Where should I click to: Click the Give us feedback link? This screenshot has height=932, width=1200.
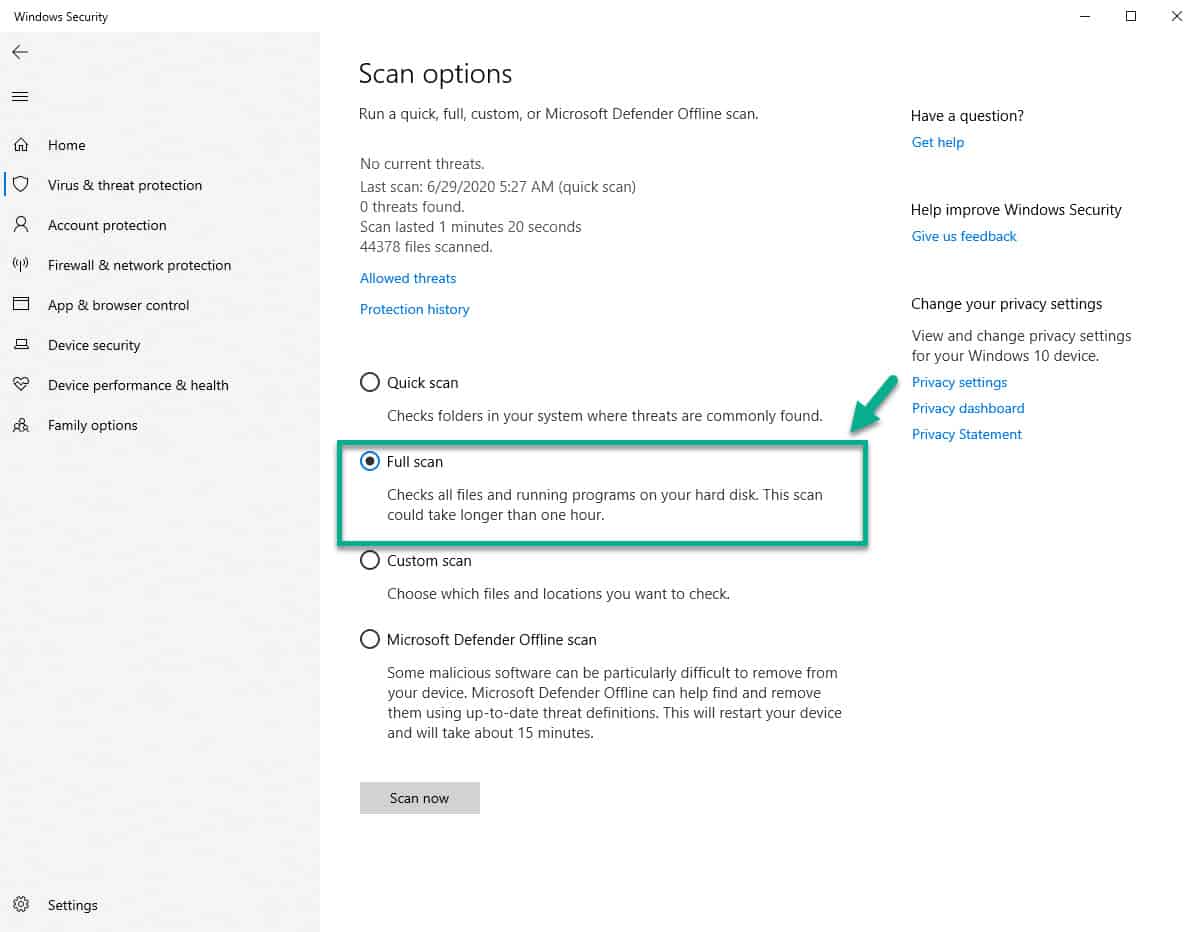[x=964, y=236]
